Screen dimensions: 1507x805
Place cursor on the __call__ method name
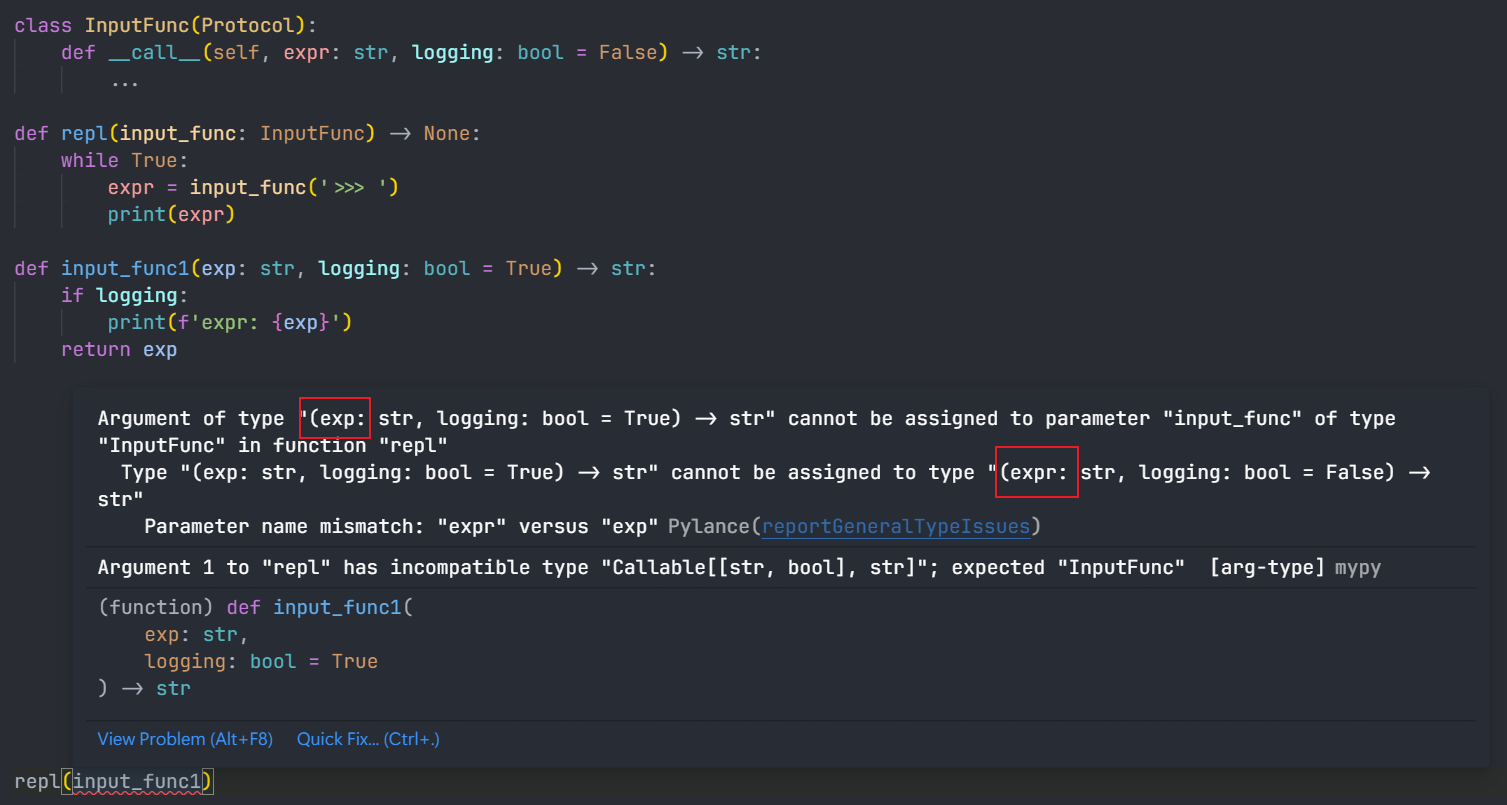point(154,52)
